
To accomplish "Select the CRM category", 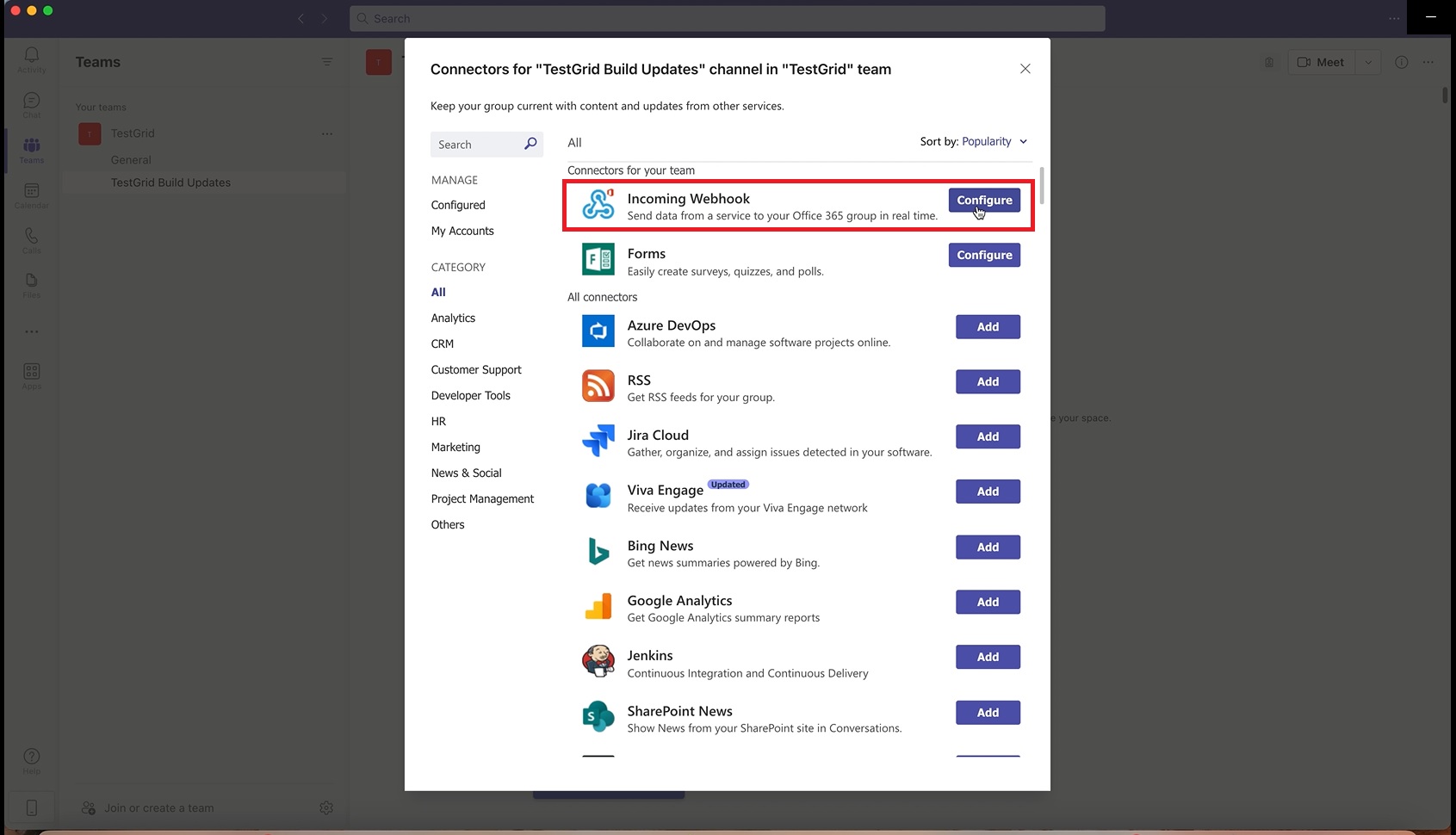I will [x=443, y=343].
